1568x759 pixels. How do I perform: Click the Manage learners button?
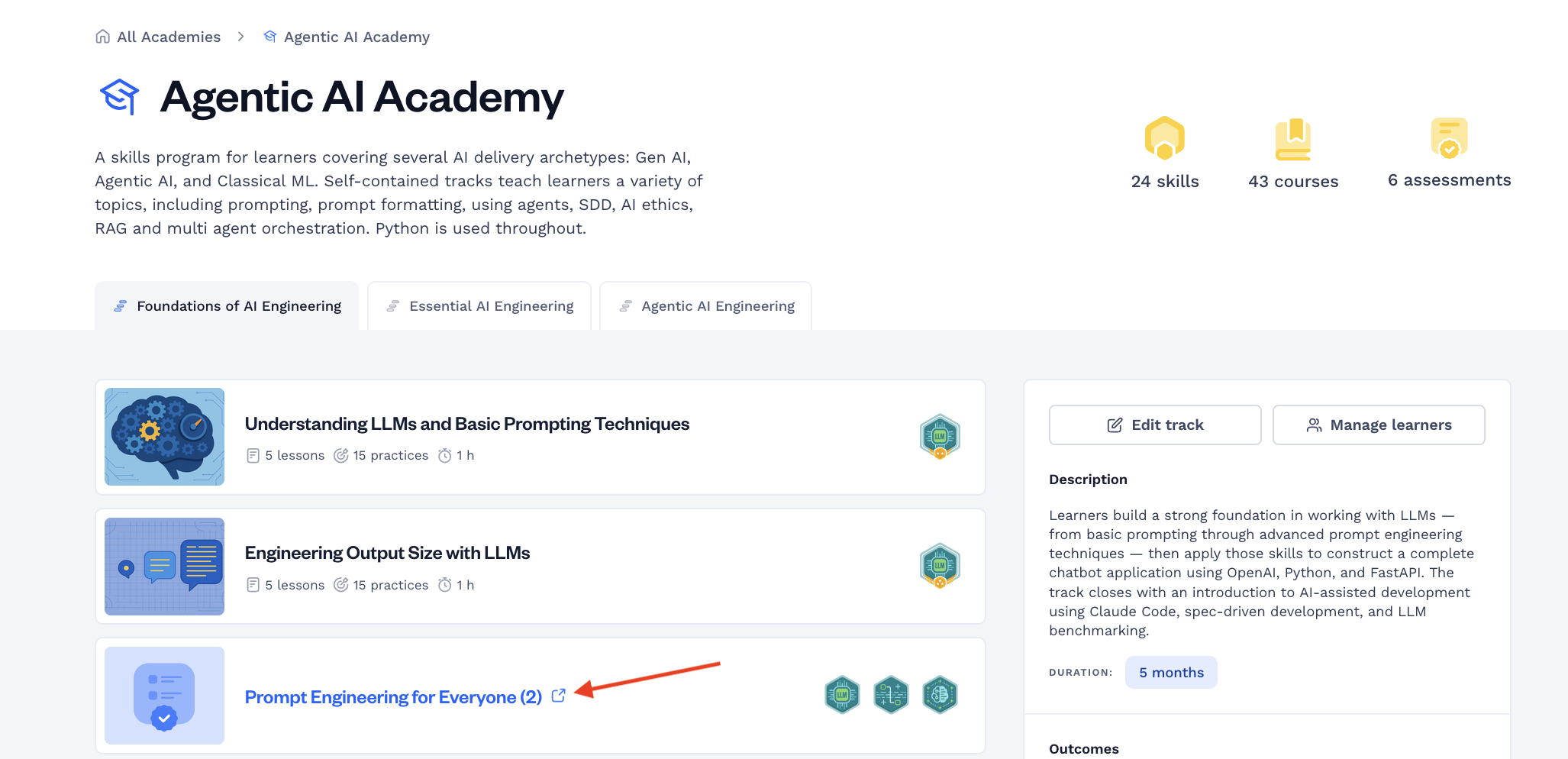(x=1379, y=425)
